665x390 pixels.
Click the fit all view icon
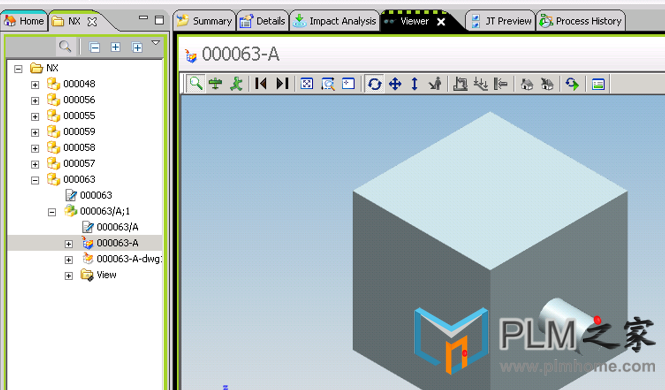307,84
